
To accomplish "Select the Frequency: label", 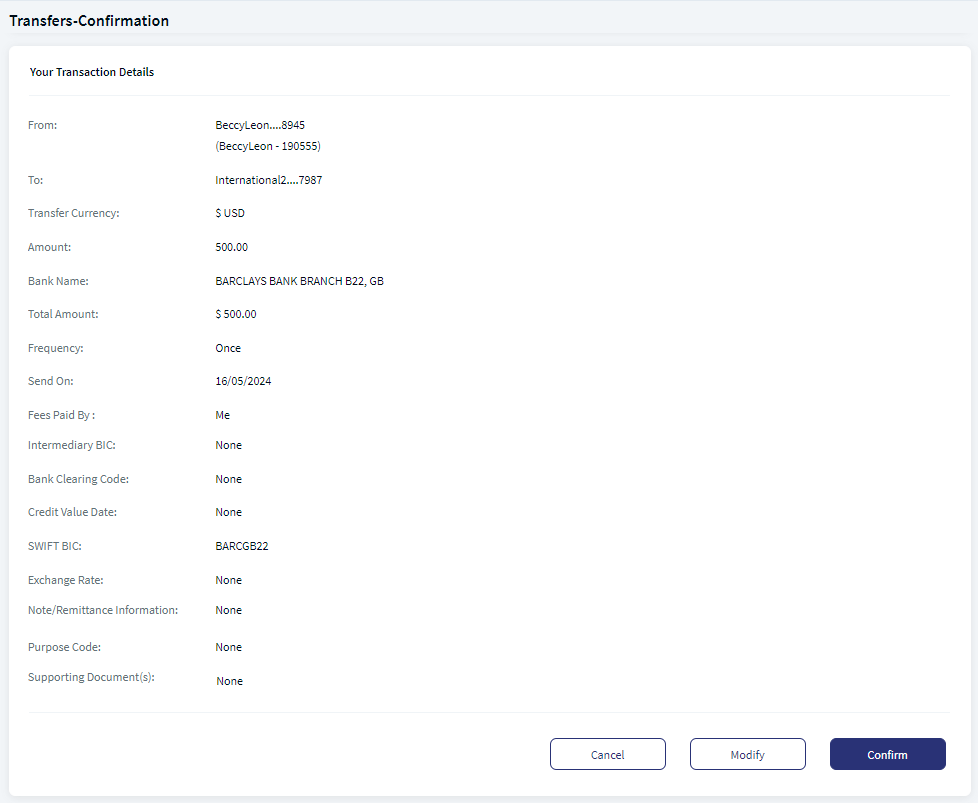I will click(56, 348).
